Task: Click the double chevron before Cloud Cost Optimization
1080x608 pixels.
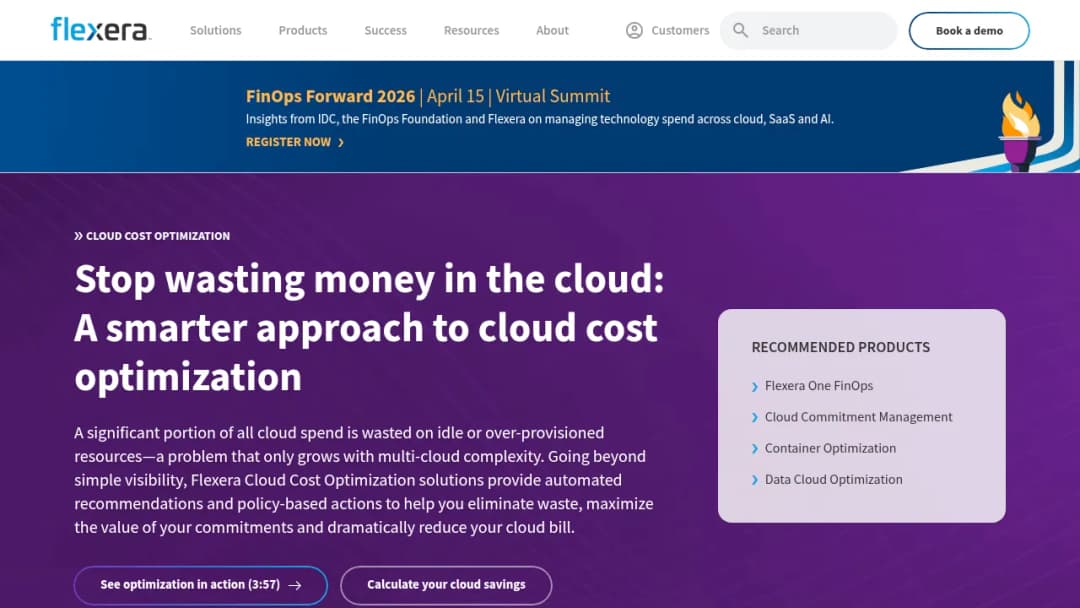Action: point(79,236)
